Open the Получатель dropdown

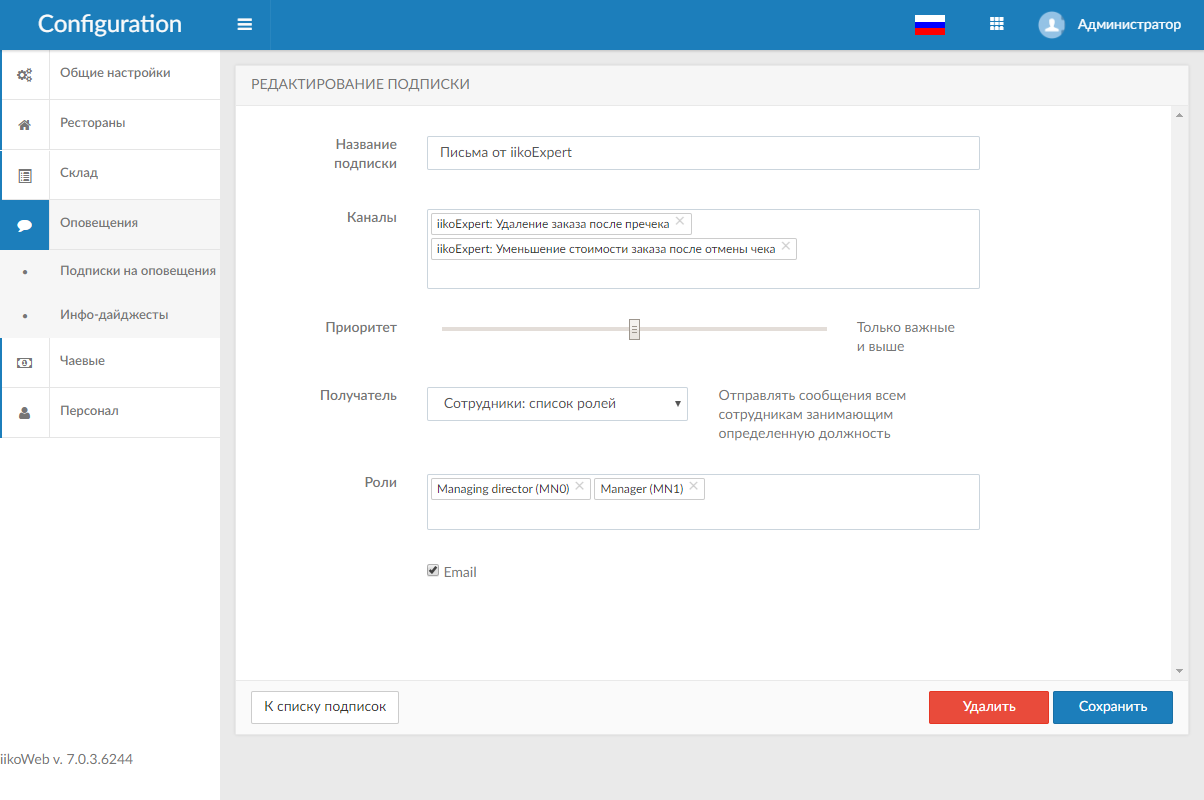click(x=557, y=404)
